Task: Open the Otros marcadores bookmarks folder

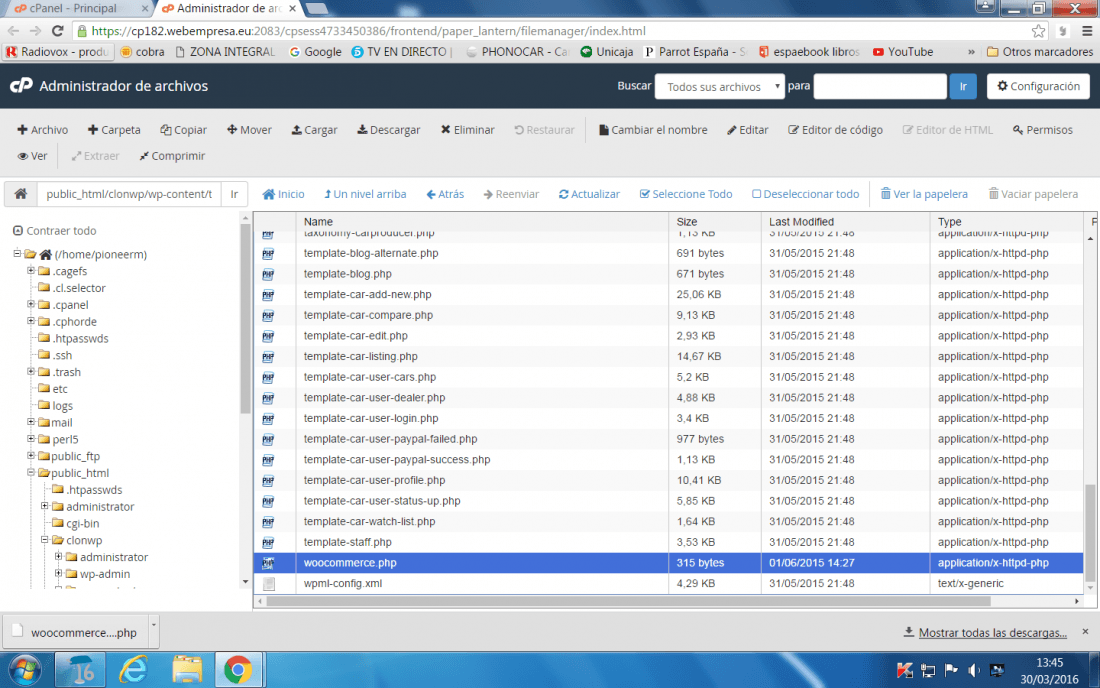Action: pos(1040,52)
